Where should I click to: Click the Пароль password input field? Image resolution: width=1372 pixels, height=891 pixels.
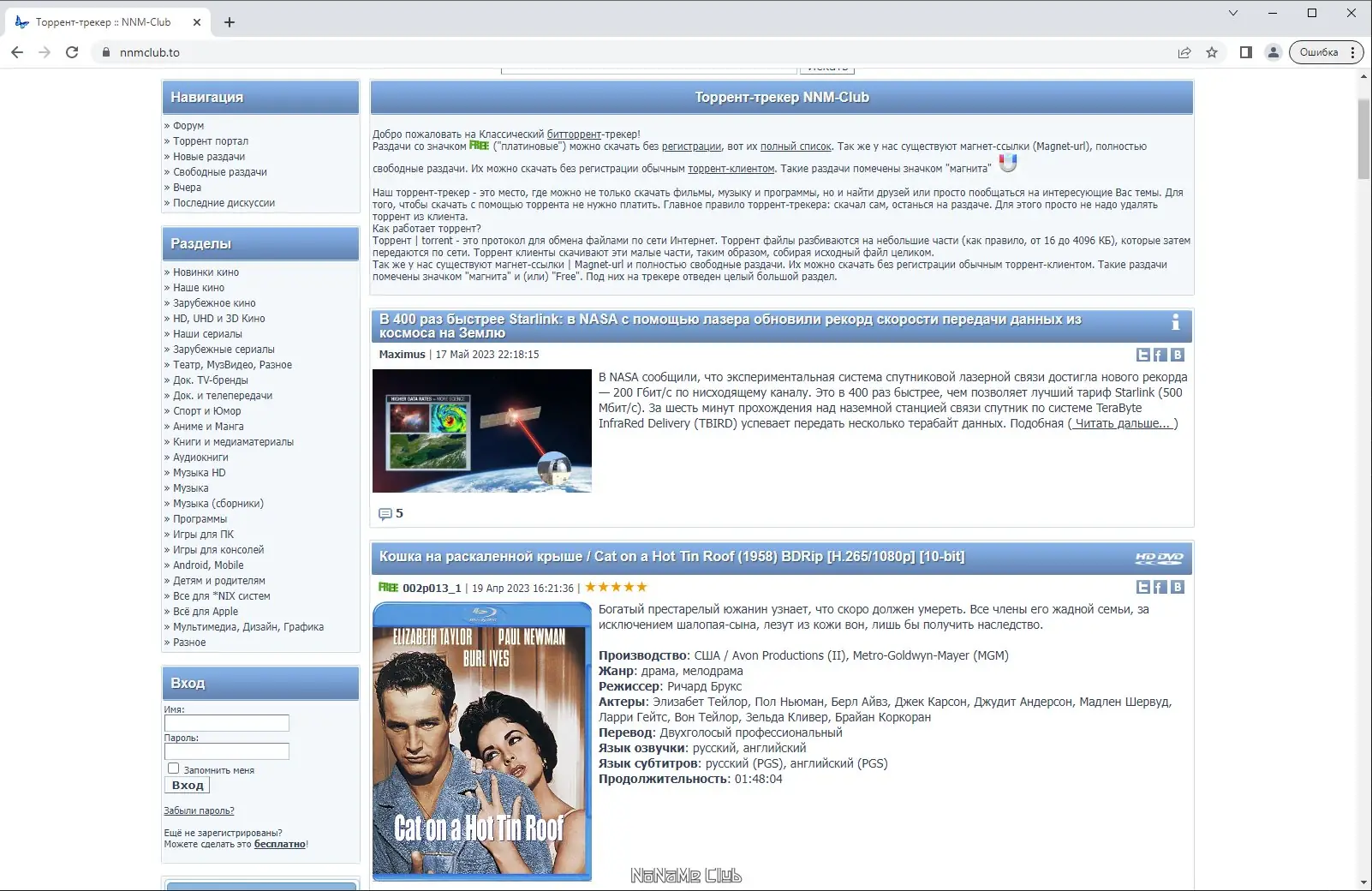[x=227, y=751]
